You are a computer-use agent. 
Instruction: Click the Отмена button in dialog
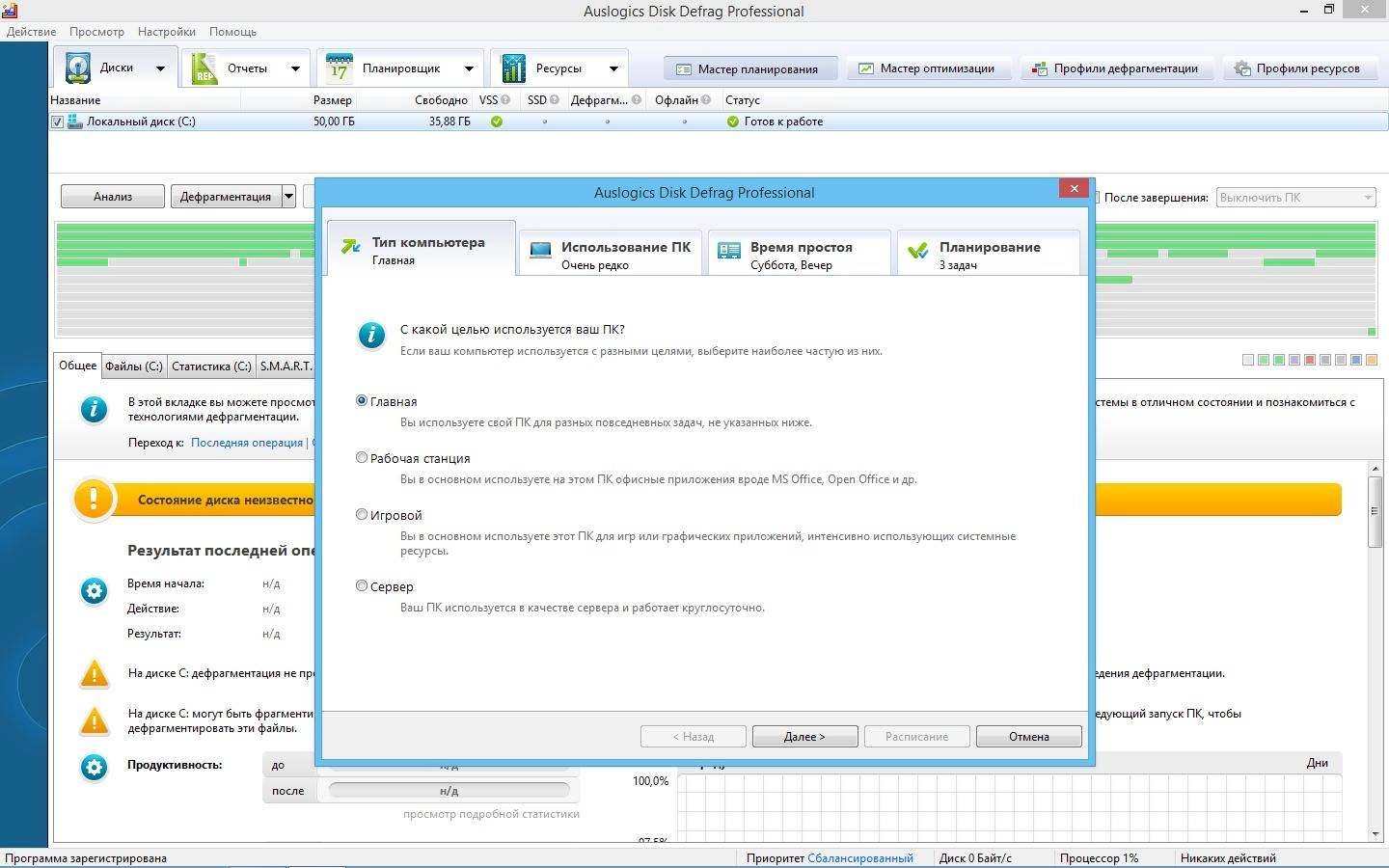[1029, 737]
